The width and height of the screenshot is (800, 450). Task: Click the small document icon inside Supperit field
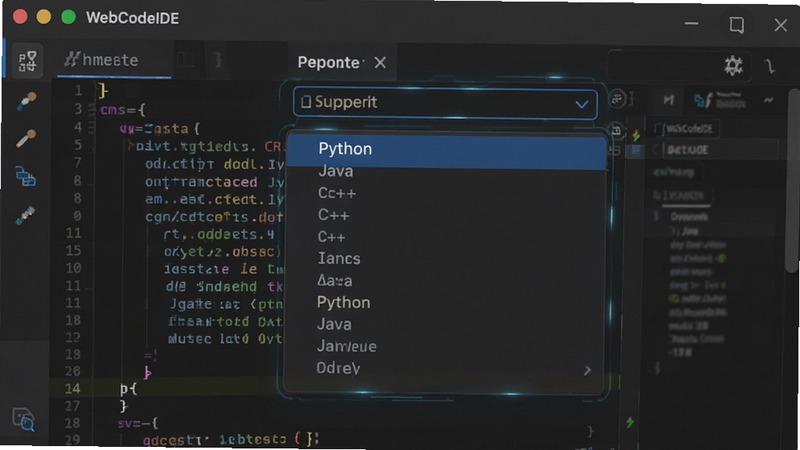pyautogui.click(x=306, y=102)
